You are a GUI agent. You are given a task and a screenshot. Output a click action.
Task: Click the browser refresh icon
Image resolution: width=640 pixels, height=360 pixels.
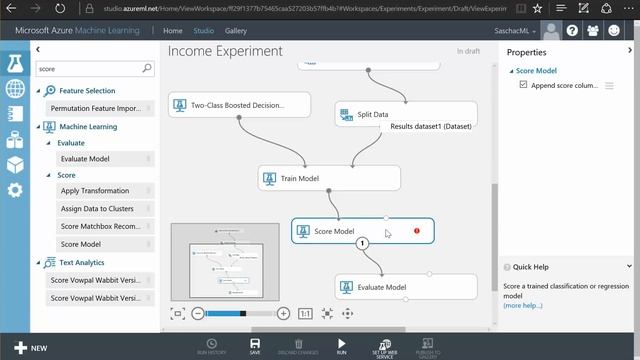tap(60, 8)
